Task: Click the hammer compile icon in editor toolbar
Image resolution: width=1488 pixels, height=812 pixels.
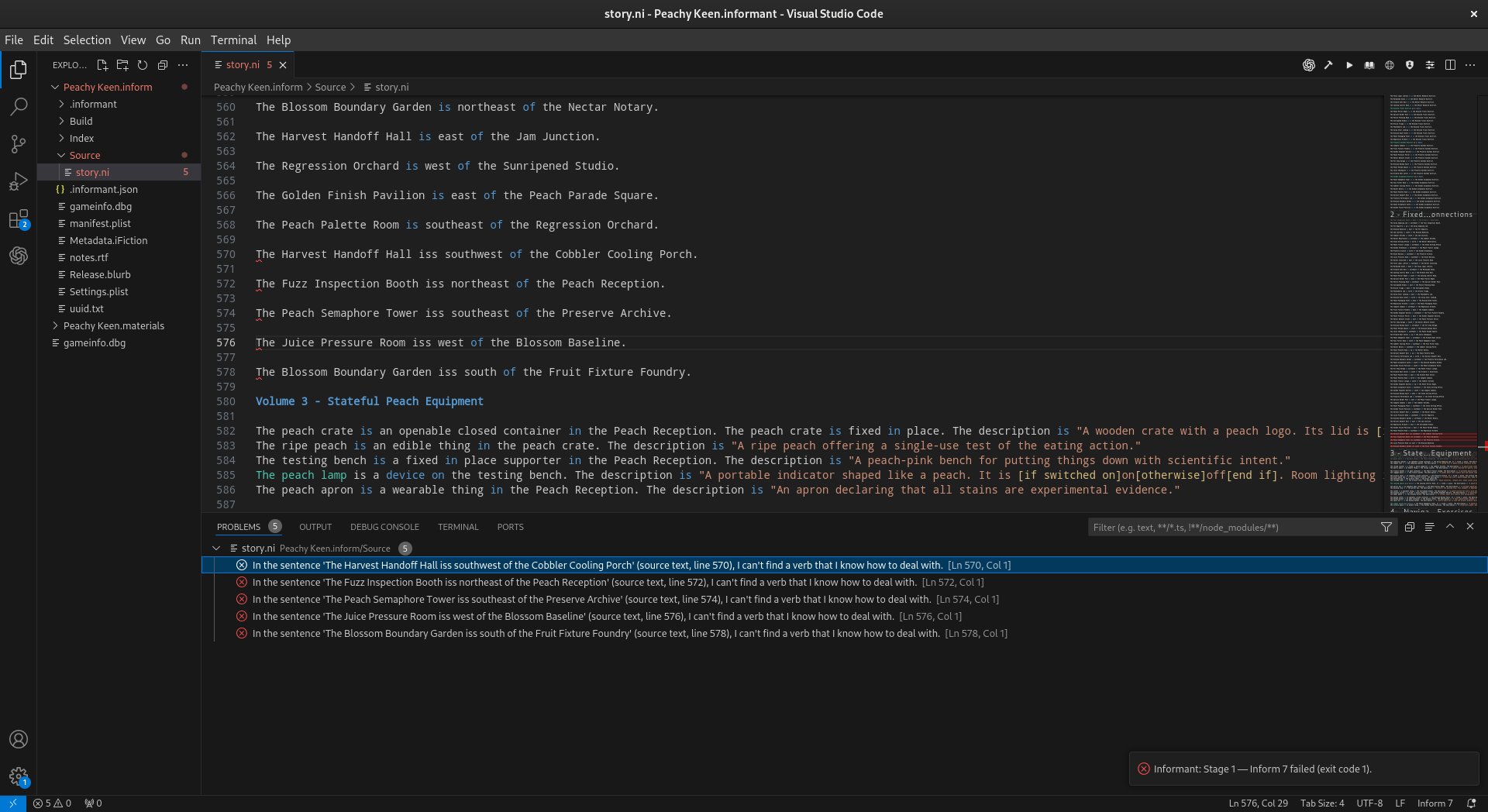Action: click(x=1328, y=65)
